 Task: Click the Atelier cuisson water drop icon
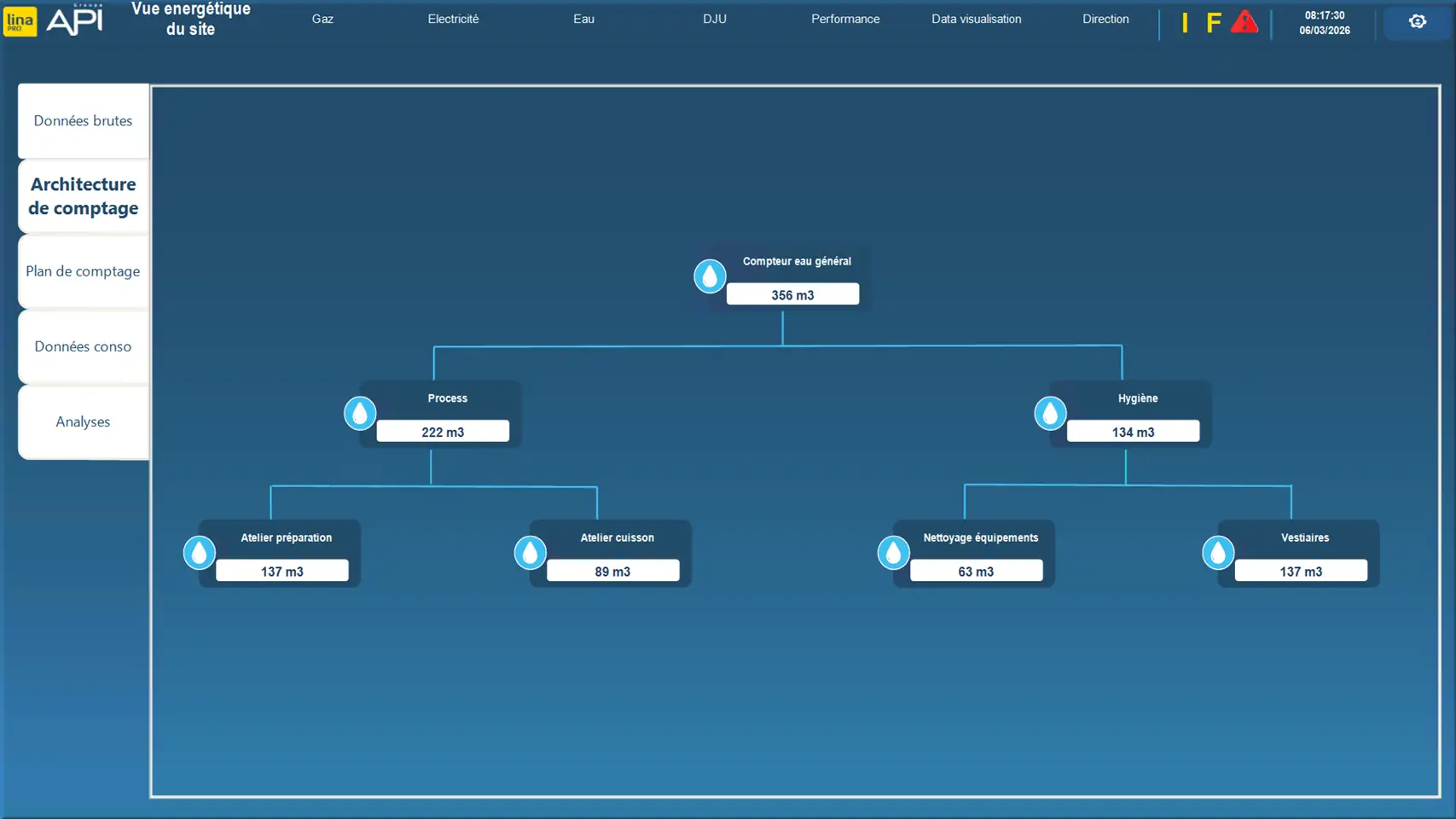[530, 553]
